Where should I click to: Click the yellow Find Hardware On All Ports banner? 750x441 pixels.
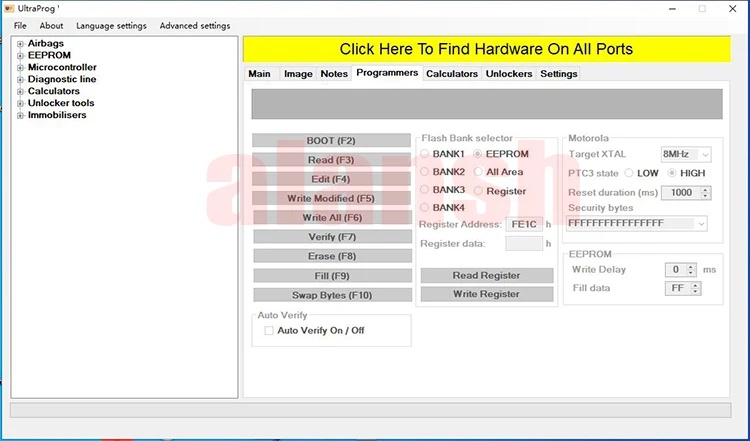point(486,49)
